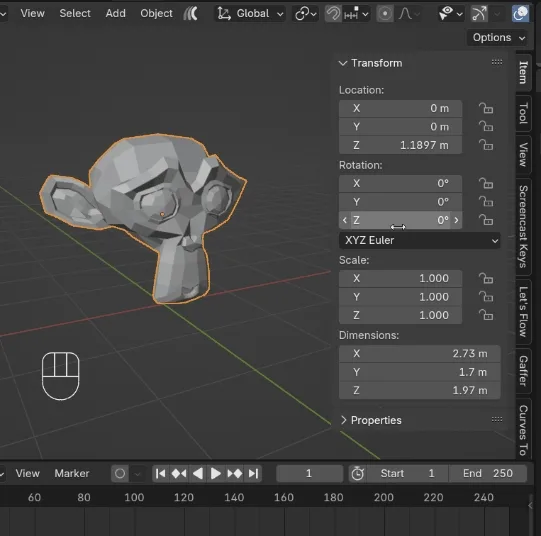Image resolution: width=541 pixels, height=536 pixels.
Task: Toggle preview range clock icon
Action: [357, 474]
